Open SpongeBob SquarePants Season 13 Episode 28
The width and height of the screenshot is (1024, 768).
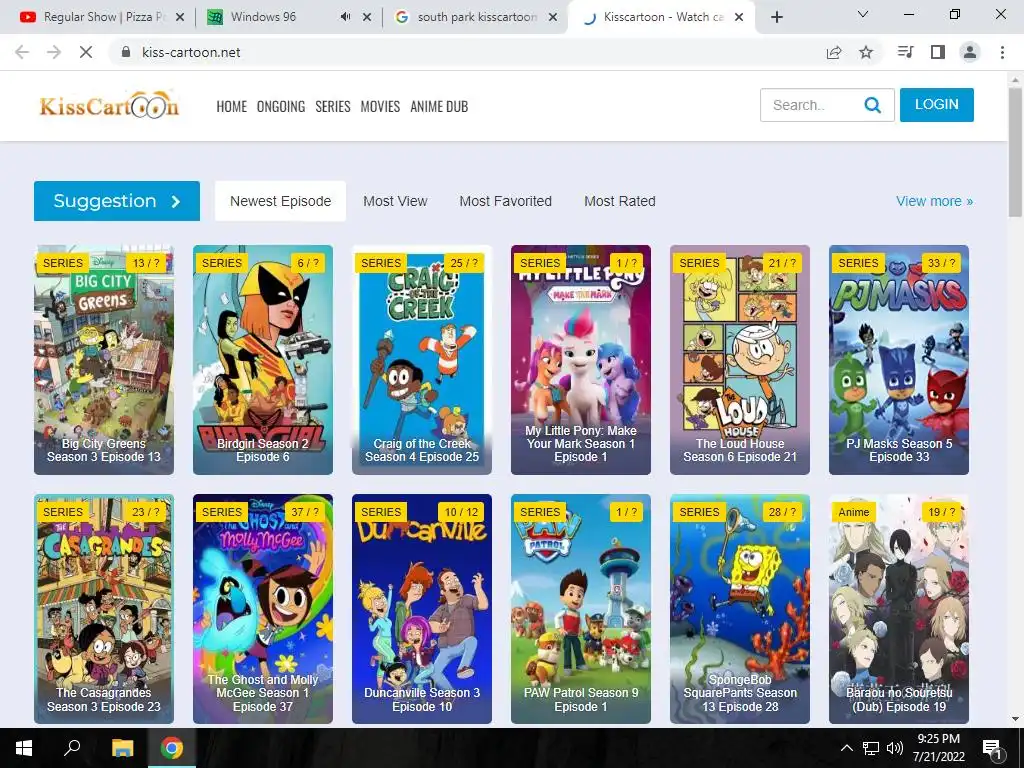(740, 609)
